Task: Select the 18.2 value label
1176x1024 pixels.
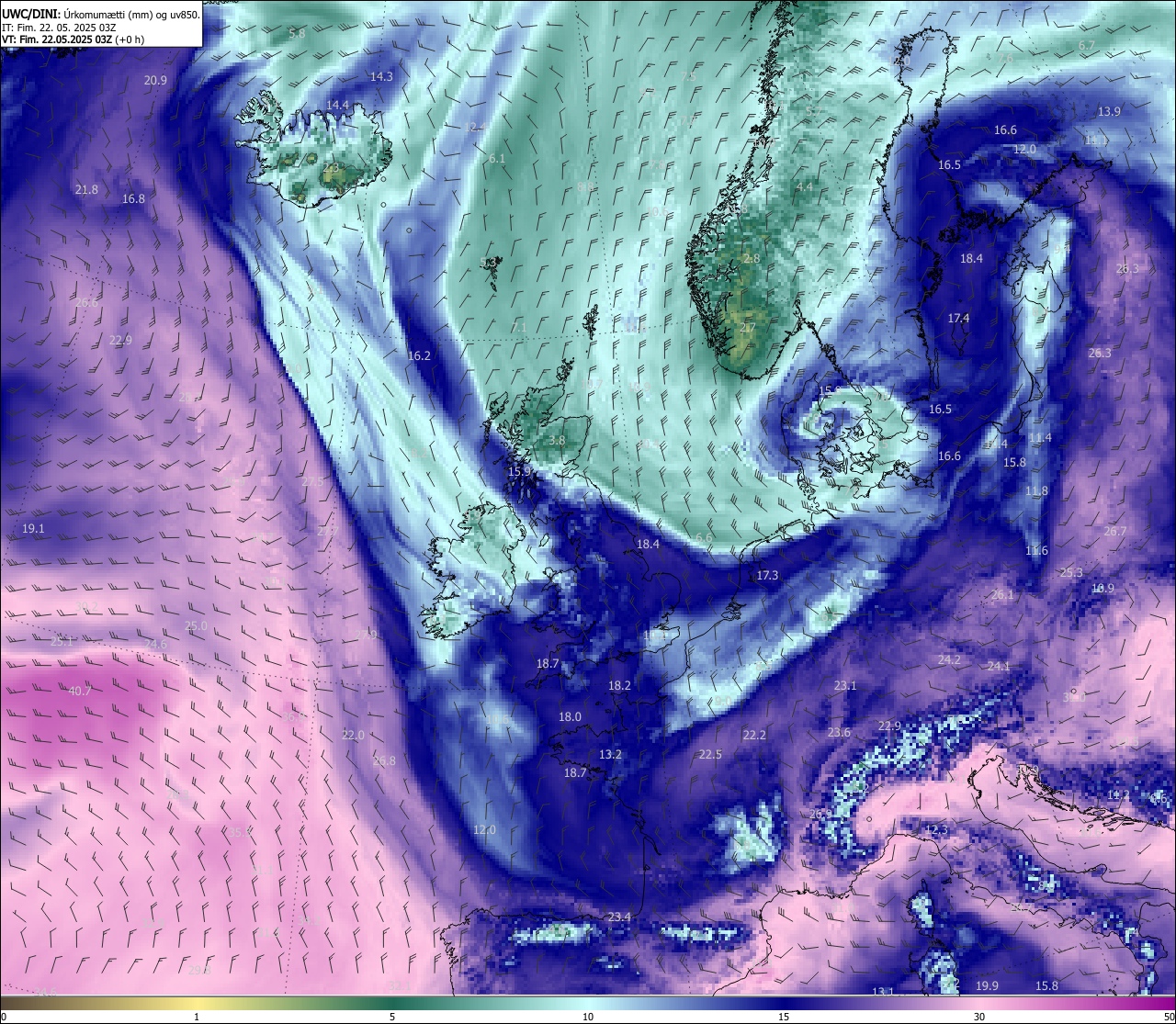Action: coord(619,686)
